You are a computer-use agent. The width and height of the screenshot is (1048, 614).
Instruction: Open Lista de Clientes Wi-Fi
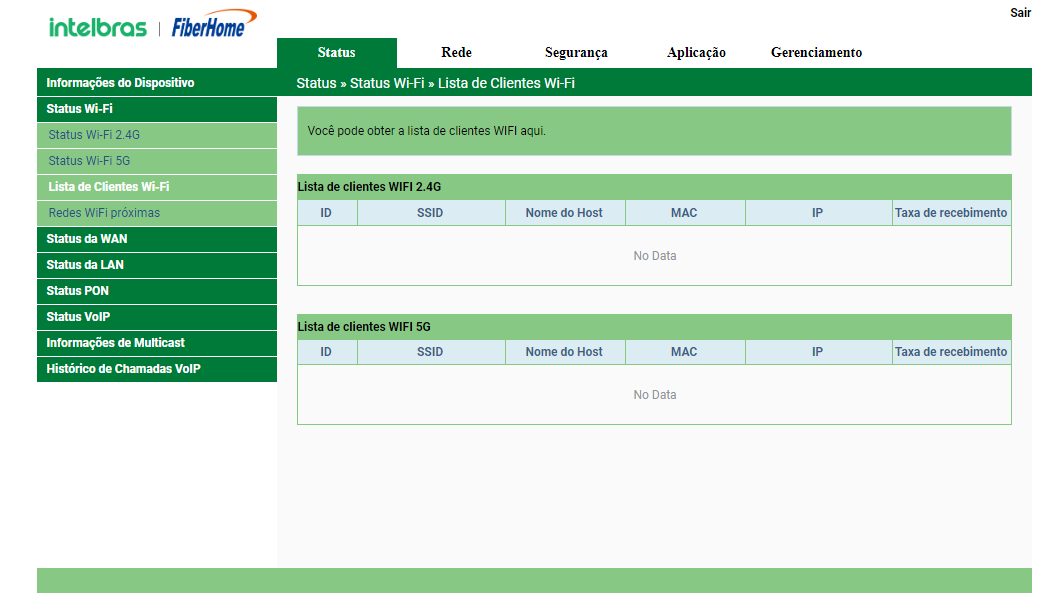(157, 187)
